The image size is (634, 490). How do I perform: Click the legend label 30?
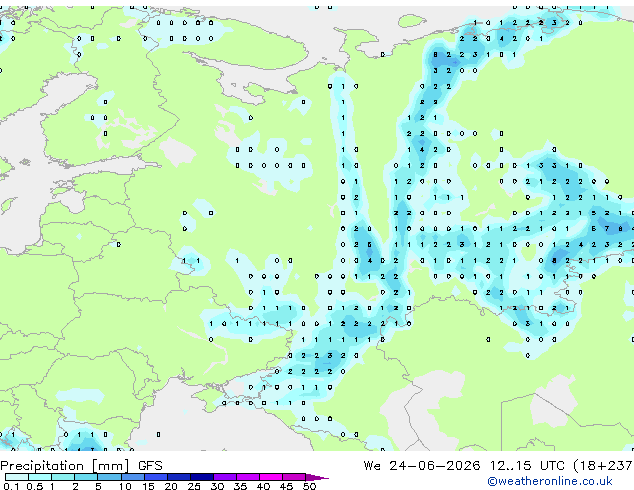(x=218, y=486)
